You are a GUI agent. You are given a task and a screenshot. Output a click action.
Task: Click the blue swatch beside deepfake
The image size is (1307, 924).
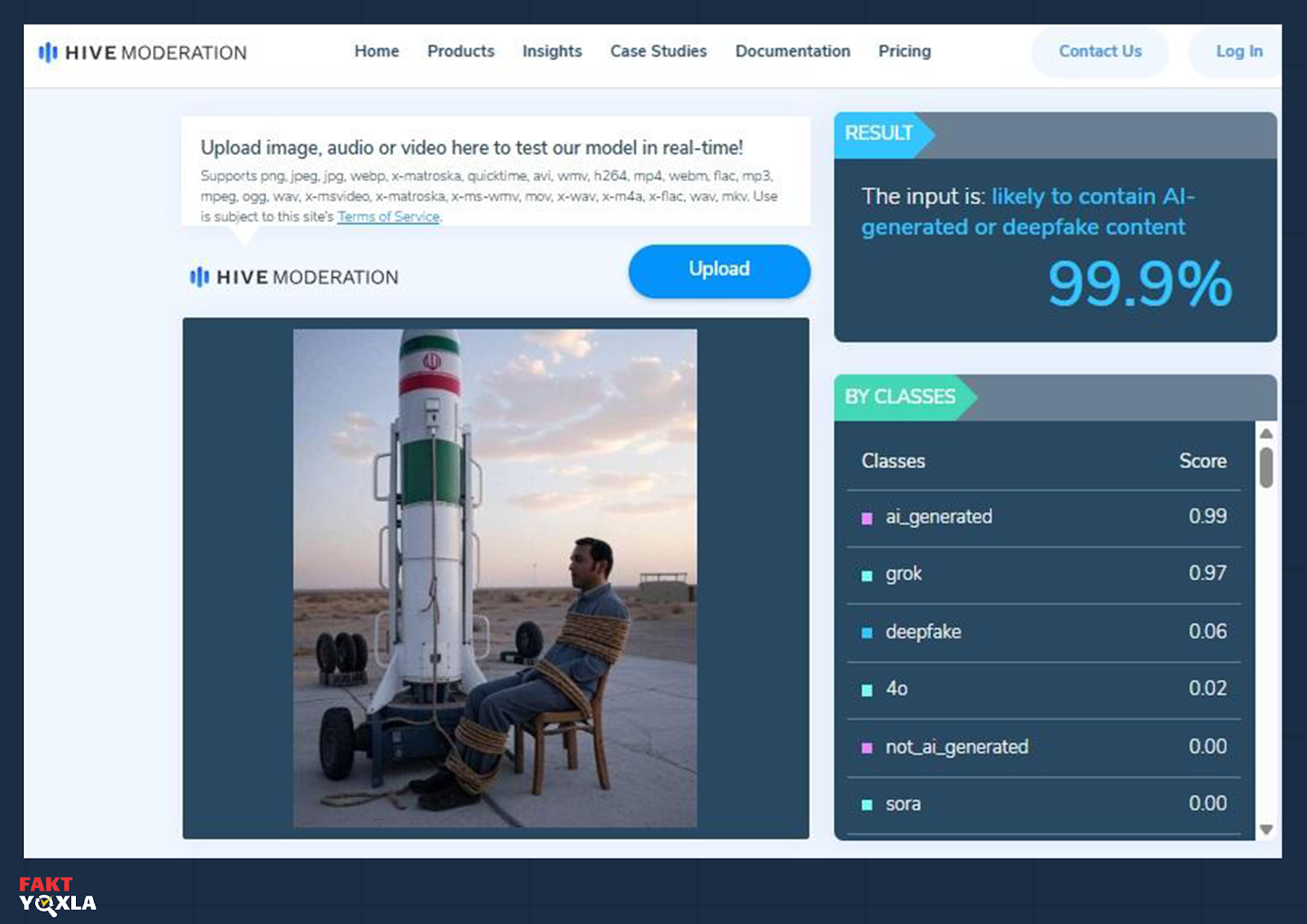(x=867, y=633)
